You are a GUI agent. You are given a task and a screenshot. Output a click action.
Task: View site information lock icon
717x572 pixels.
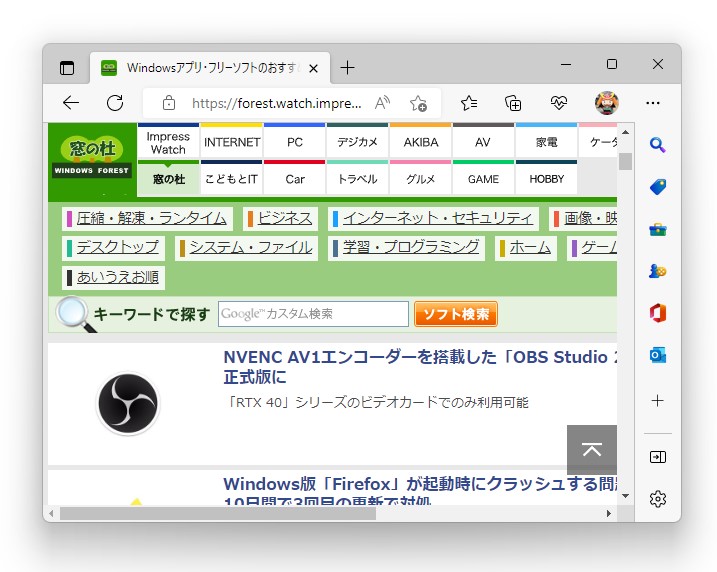point(169,103)
